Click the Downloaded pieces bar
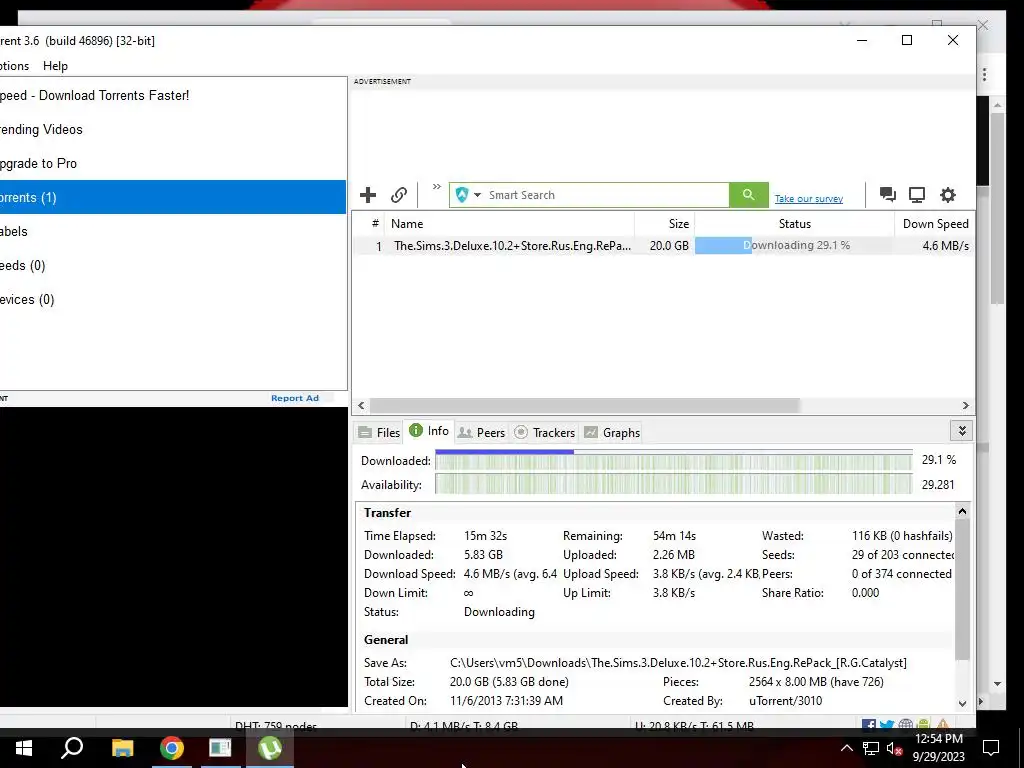 point(674,460)
